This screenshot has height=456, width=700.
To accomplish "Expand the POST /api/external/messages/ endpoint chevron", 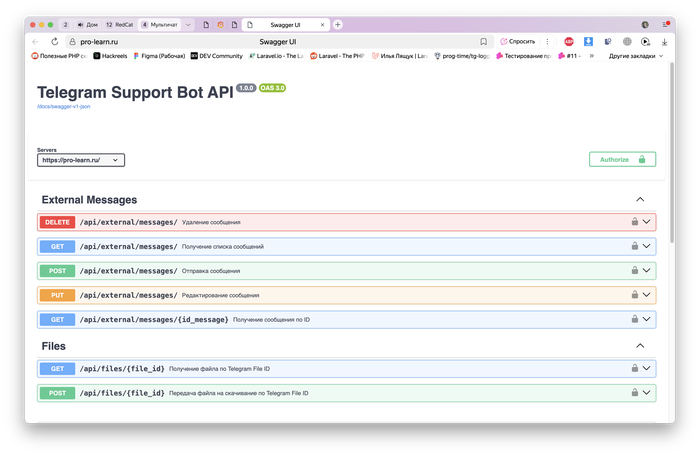I will coord(647,271).
